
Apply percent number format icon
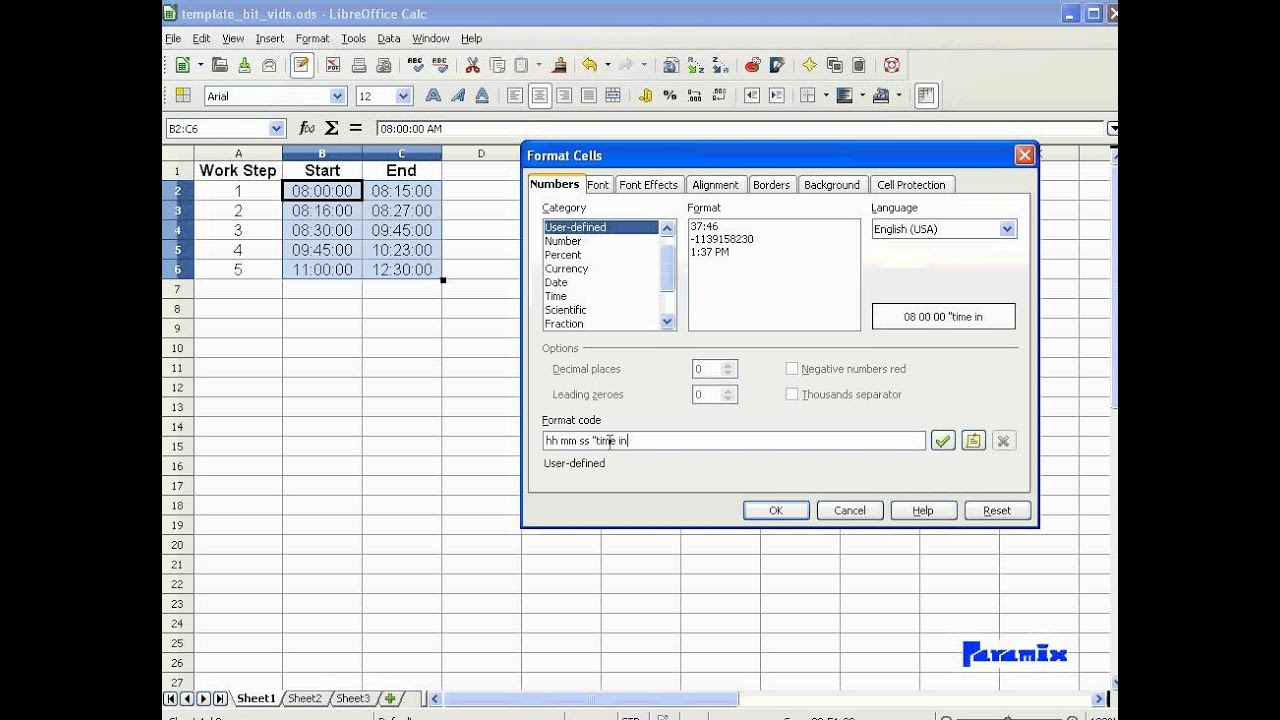(670, 95)
